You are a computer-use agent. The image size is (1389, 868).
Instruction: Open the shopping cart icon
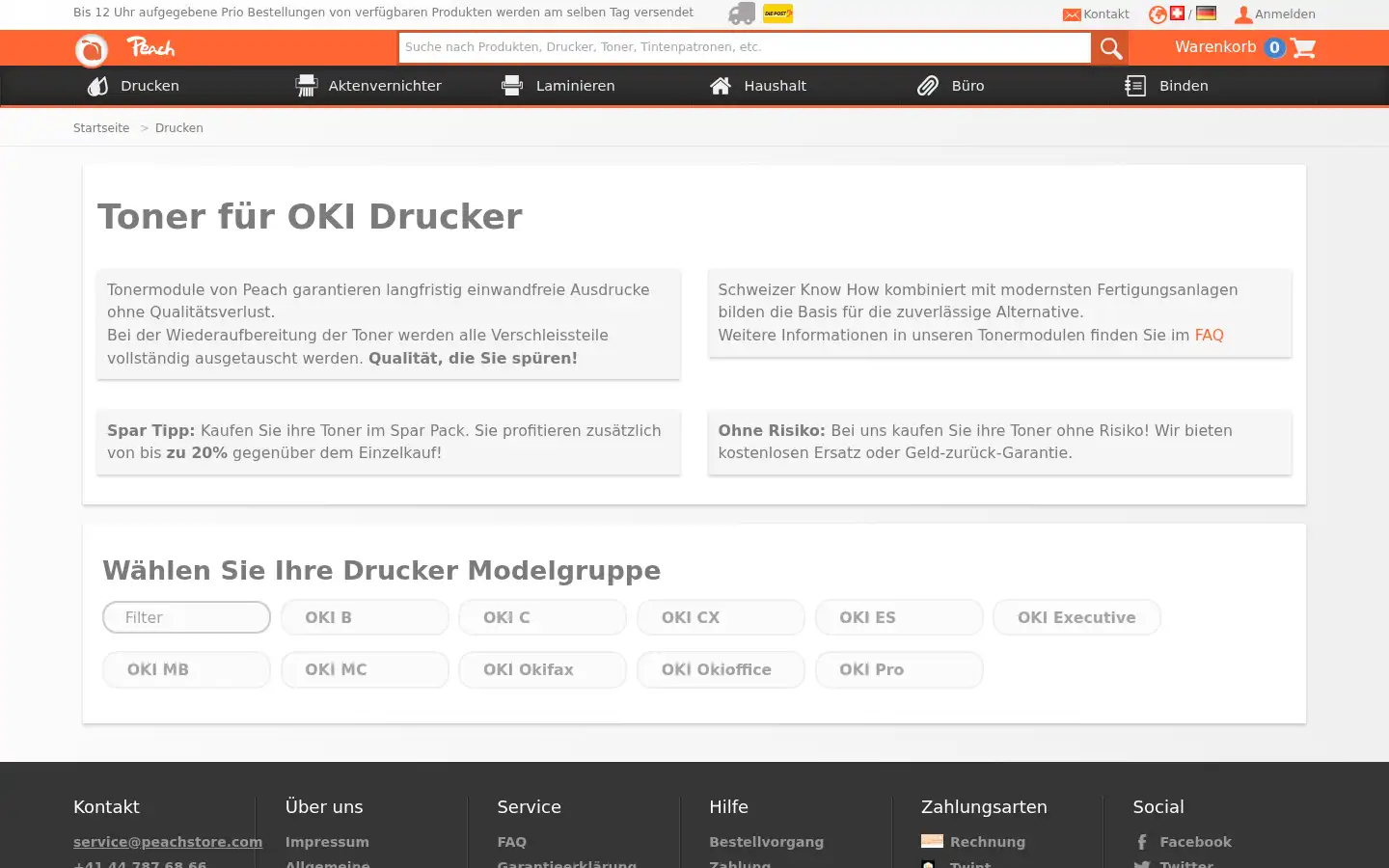(1303, 47)
